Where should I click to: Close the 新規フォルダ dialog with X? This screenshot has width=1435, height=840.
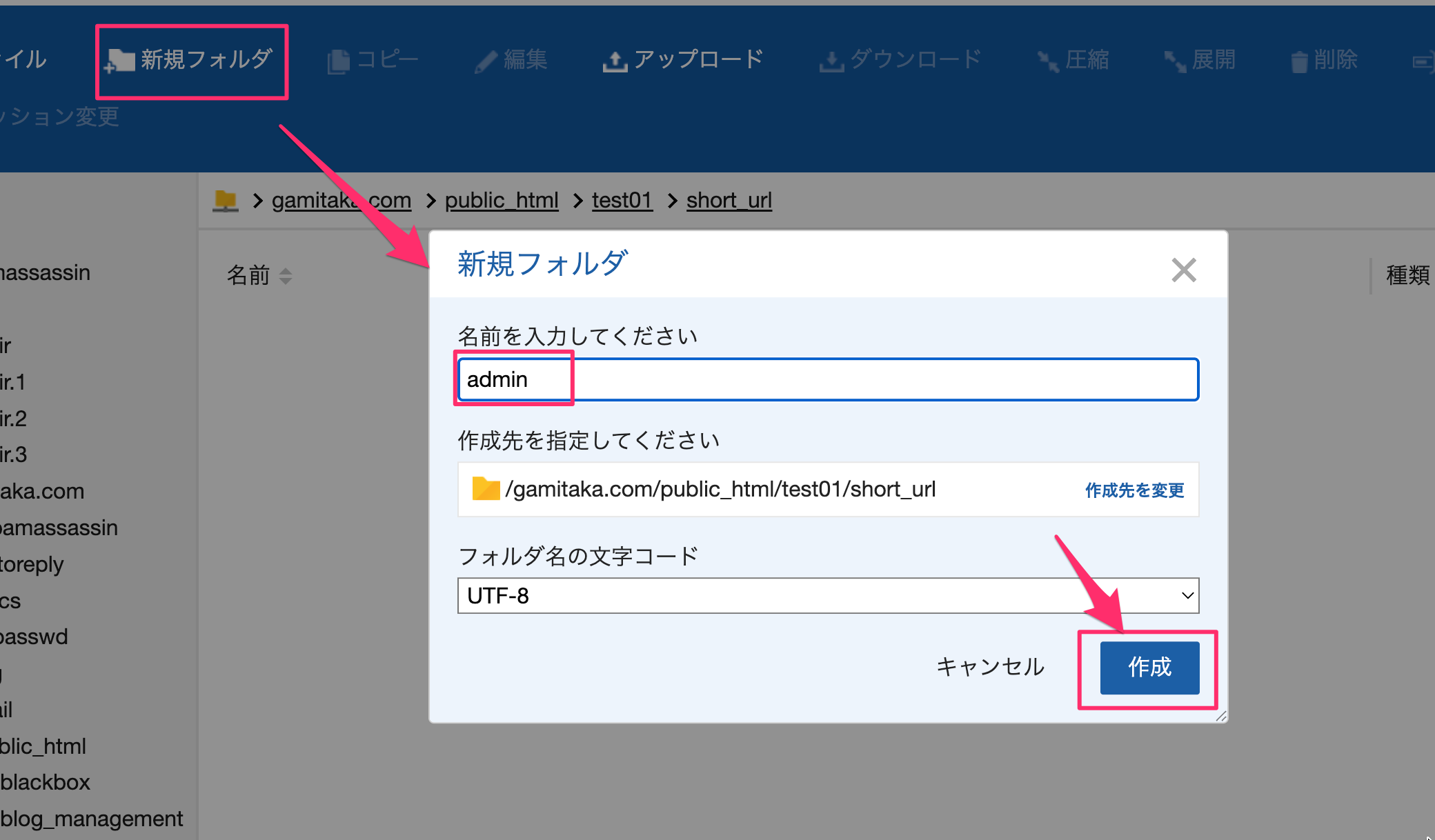click(x=1184, y=270)
